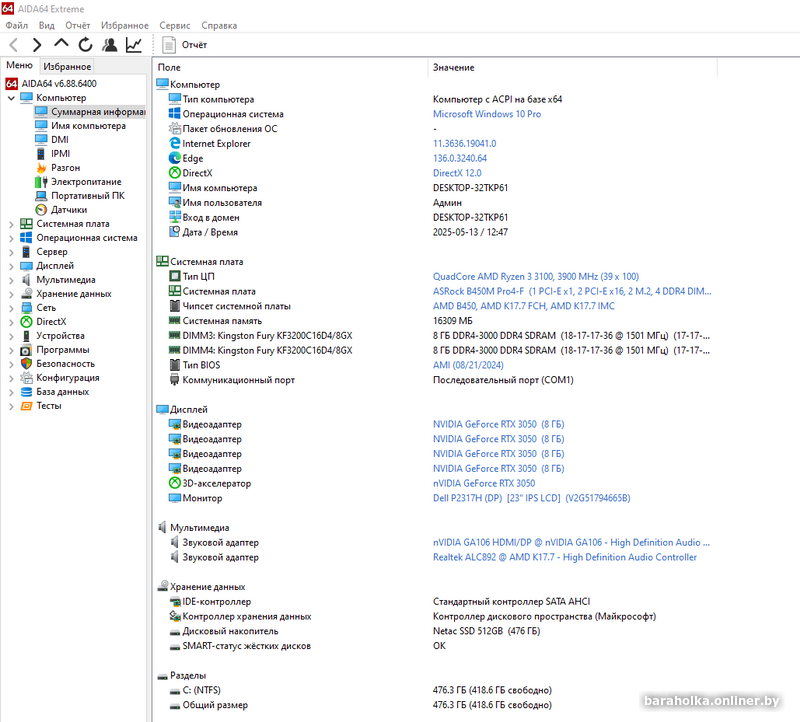Viewport: 800px width, 722px height.
Task: Click the Программы icon in tree
Action: click(x=26, y=350)
